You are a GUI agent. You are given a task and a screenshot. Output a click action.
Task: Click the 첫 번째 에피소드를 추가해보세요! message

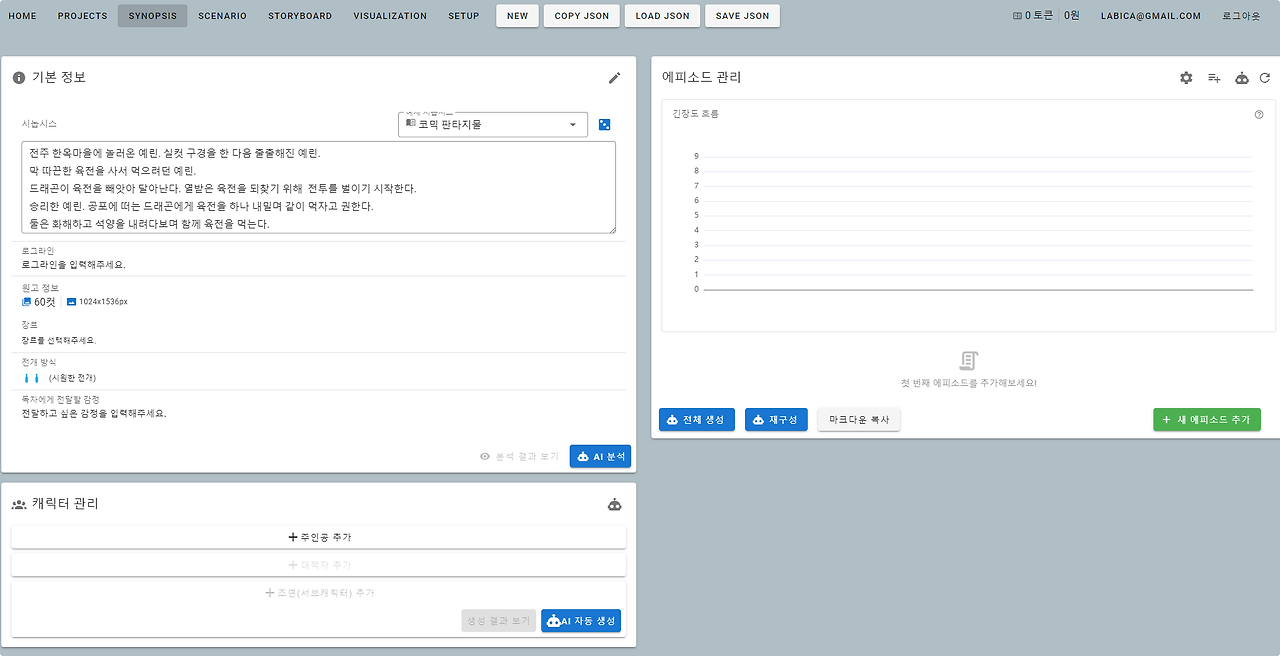pyautogui.click(x=968, y=383)
